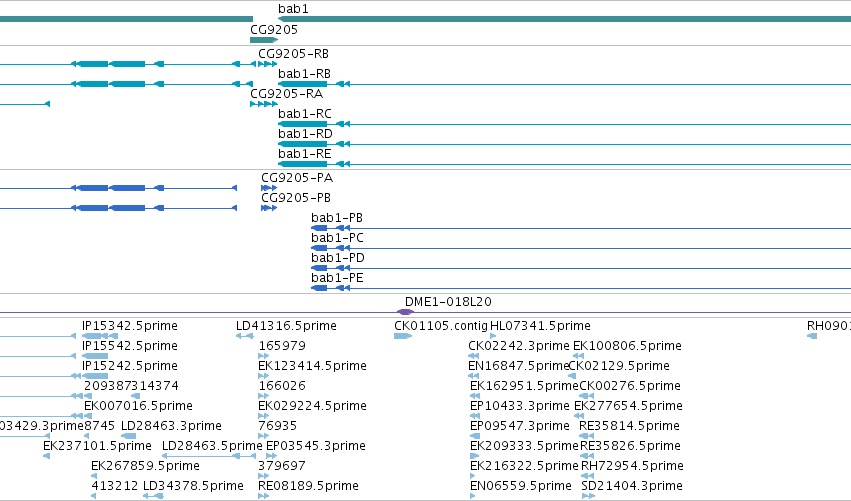
Task: Click the EK029224.5prime label
Action: tap(313, 407)
